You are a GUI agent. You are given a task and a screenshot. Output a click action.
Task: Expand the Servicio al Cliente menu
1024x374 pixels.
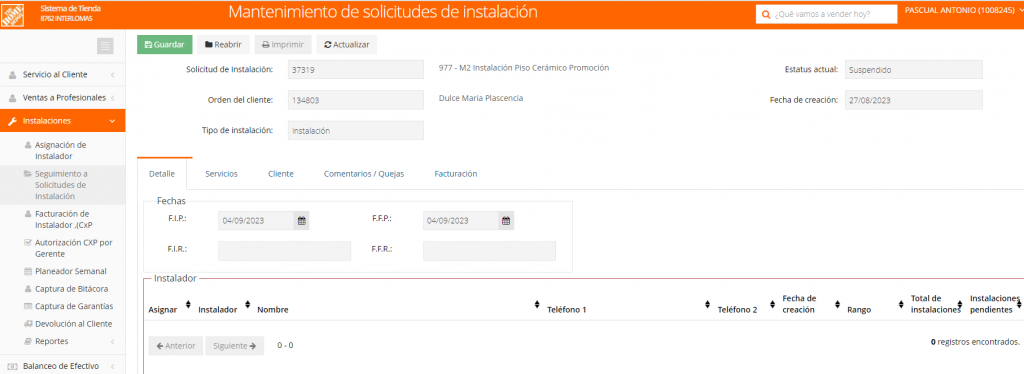(63, 75)
